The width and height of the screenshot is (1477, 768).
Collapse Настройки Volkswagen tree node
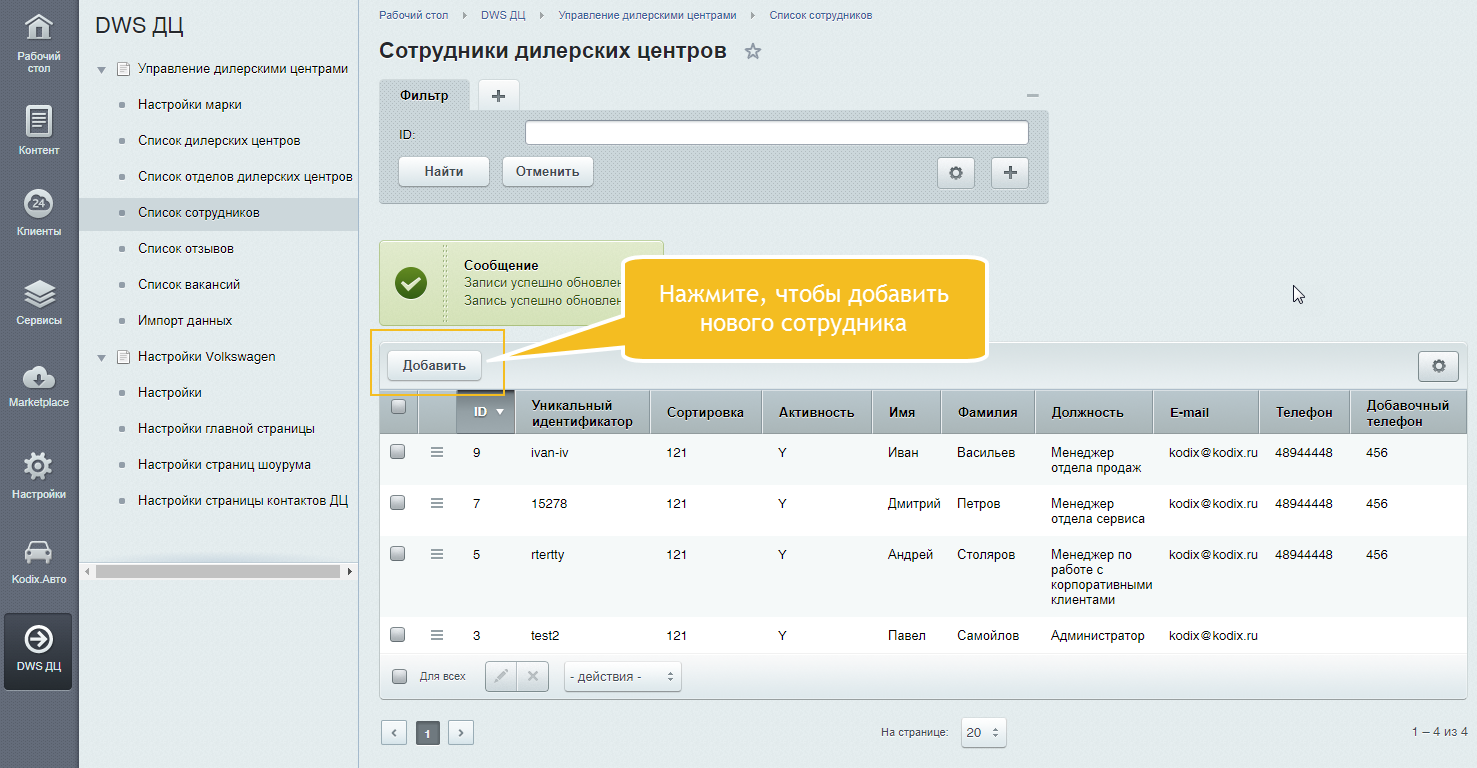(101, 358)
